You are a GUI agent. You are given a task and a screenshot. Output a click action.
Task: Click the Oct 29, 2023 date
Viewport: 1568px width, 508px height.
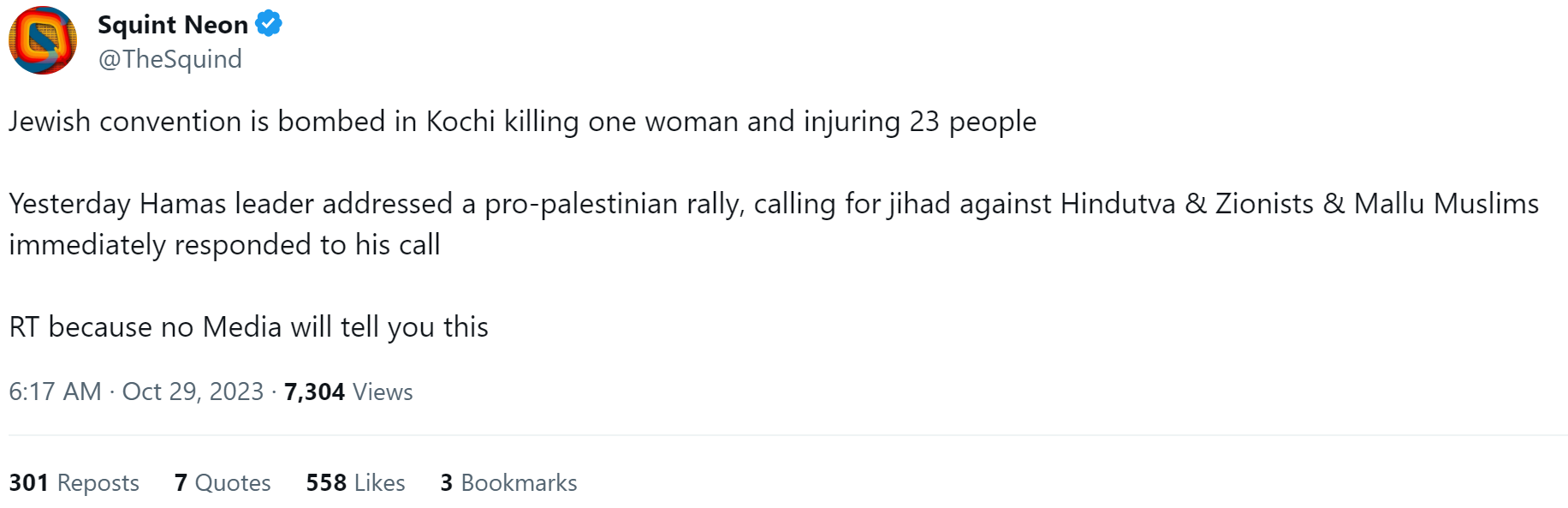[x=193, y=391]
